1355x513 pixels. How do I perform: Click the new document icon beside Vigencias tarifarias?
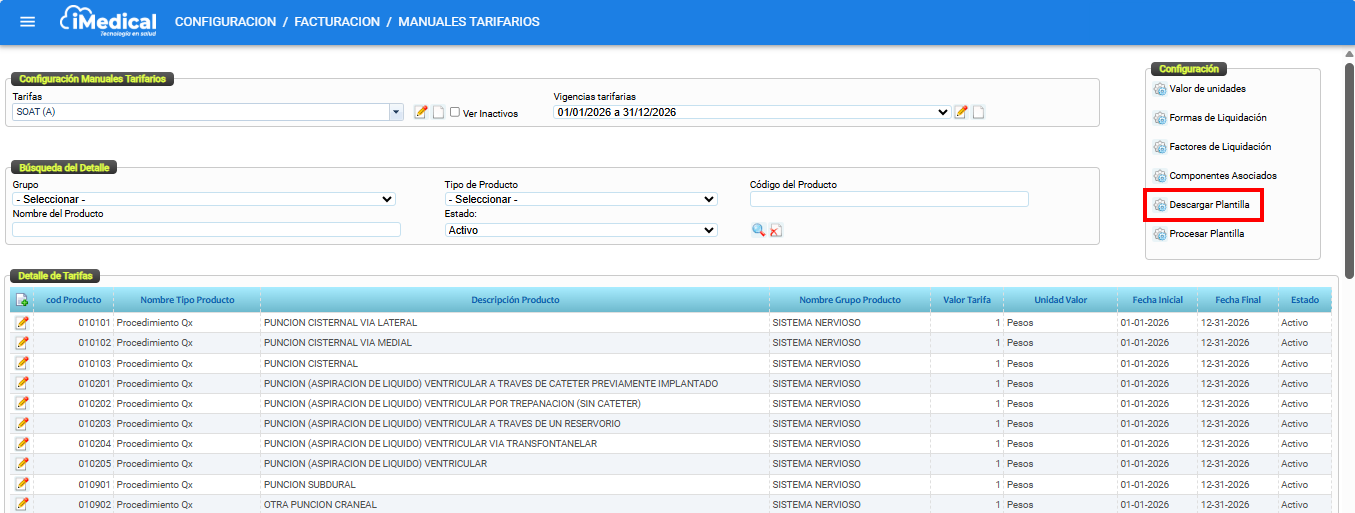point(978,112)
